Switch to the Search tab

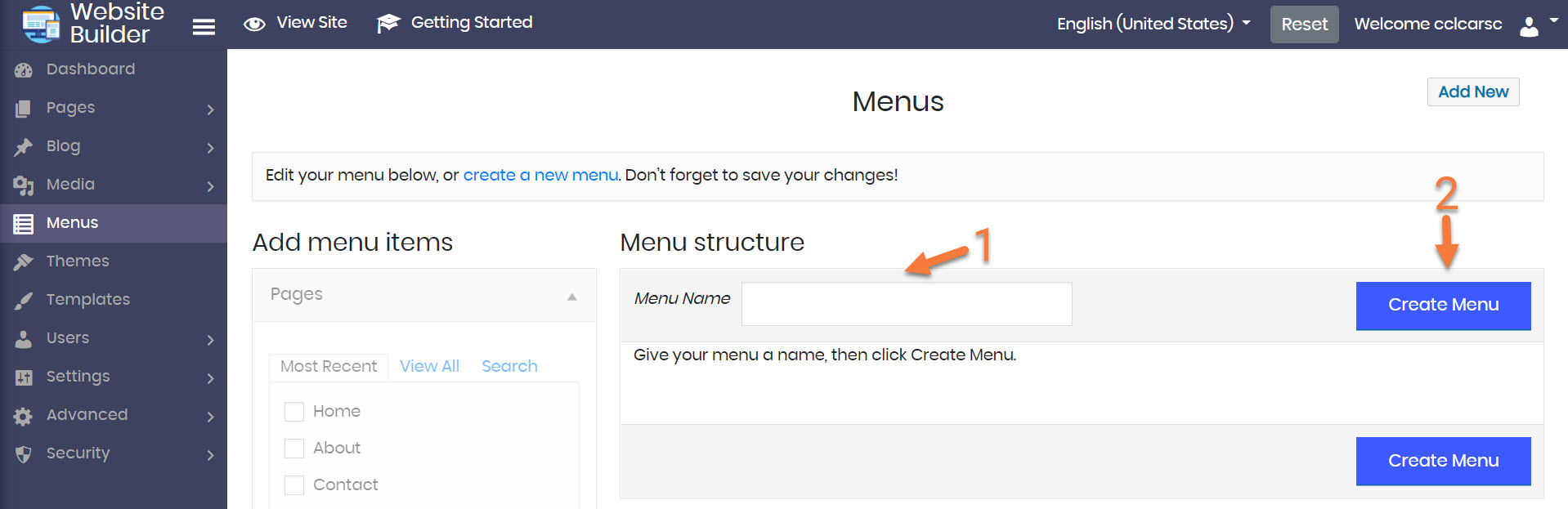(x=509, y=367)
